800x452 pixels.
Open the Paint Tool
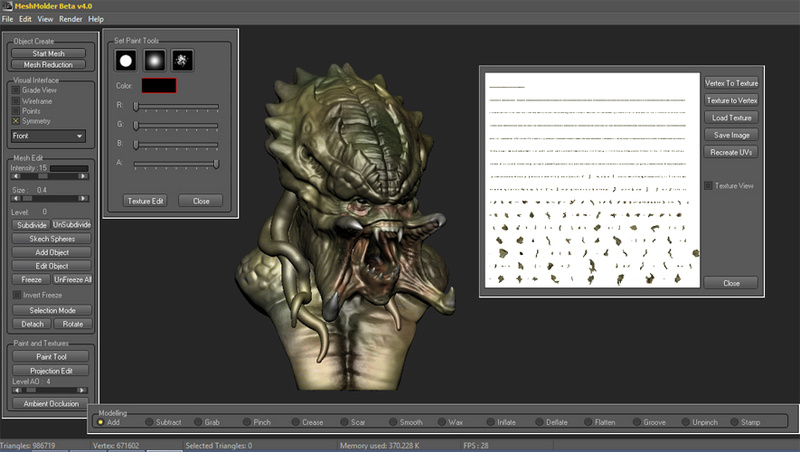click(x=51, y=357)
